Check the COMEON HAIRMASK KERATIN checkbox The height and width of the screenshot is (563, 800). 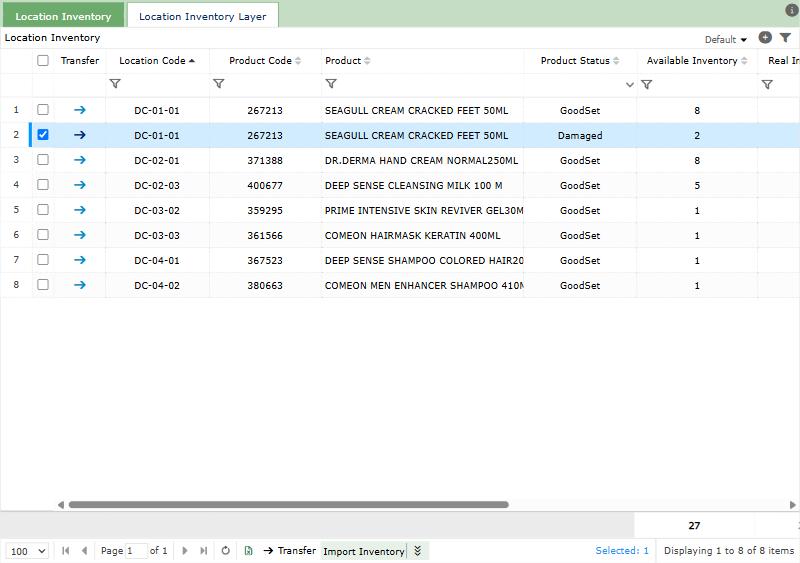tap(43, 235)
